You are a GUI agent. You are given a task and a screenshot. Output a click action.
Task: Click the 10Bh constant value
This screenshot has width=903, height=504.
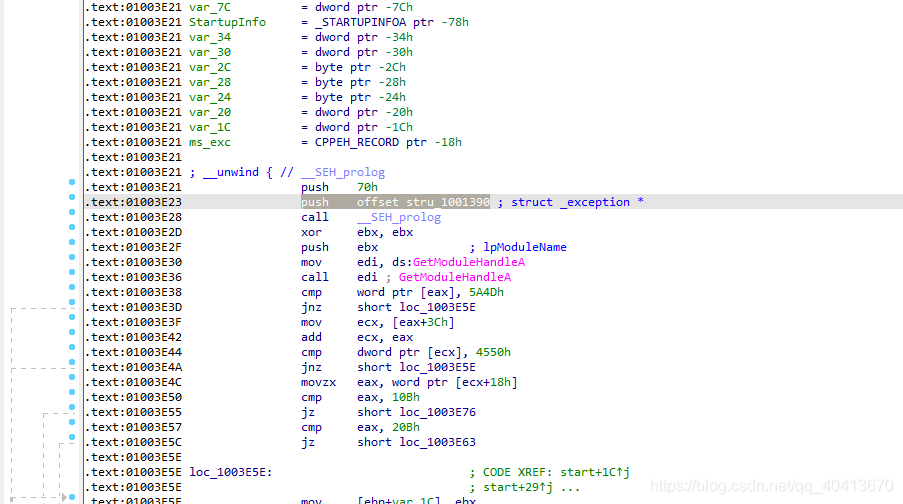pos(405,397)
